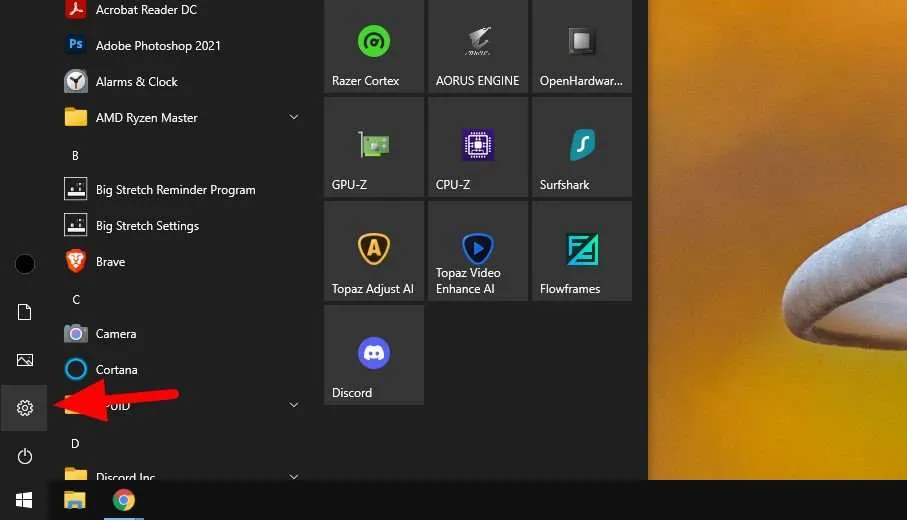Expand AMD Ryzen Master folder chevron

pos(294,117)
